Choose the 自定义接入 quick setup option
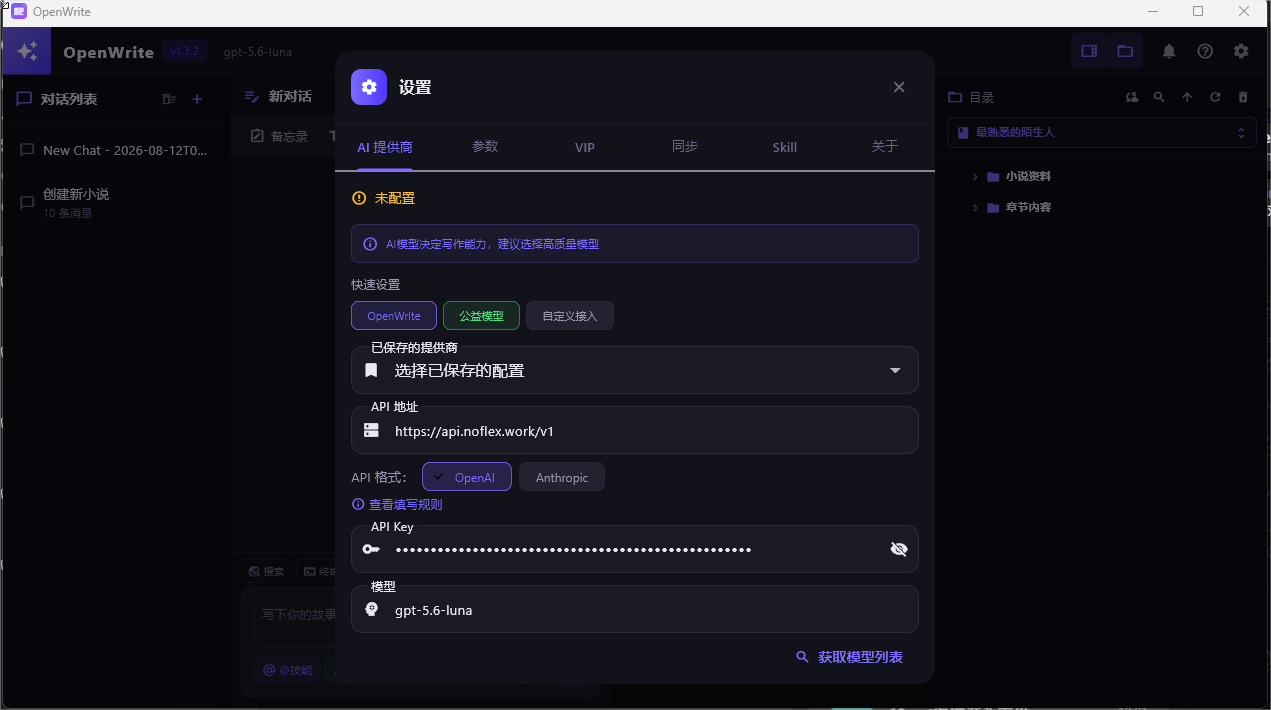 tap(570, 316)
